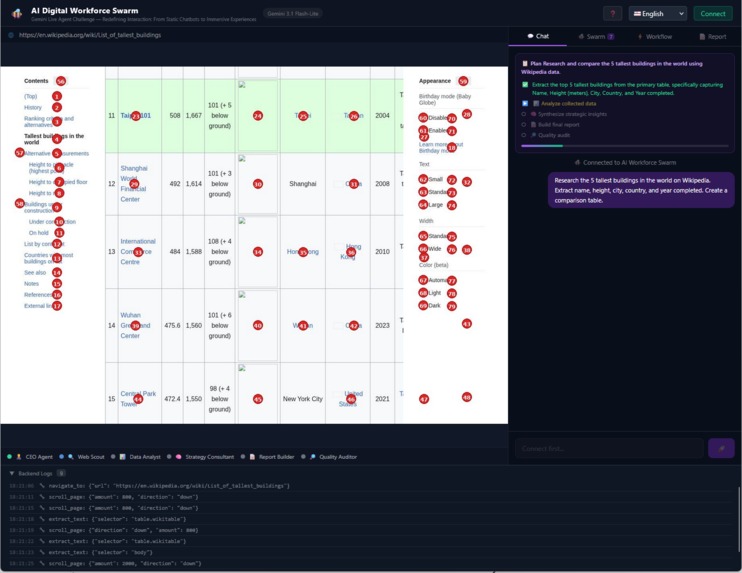
Task: Open the History entry in Contents
Action: pyautogui.click(x=33, y=107)
